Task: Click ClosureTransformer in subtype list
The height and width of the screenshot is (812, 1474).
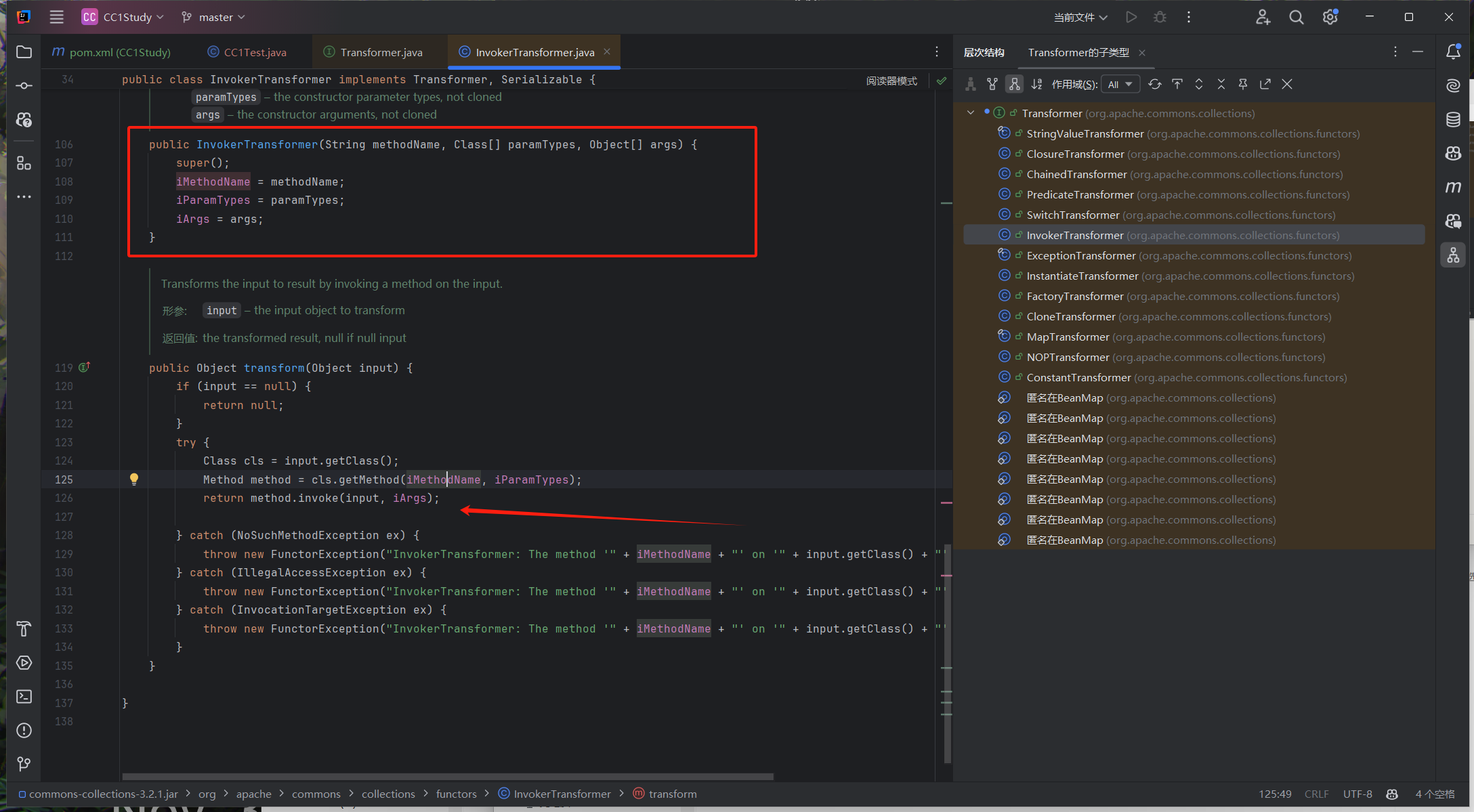Action: click(x=1075, y=153)
